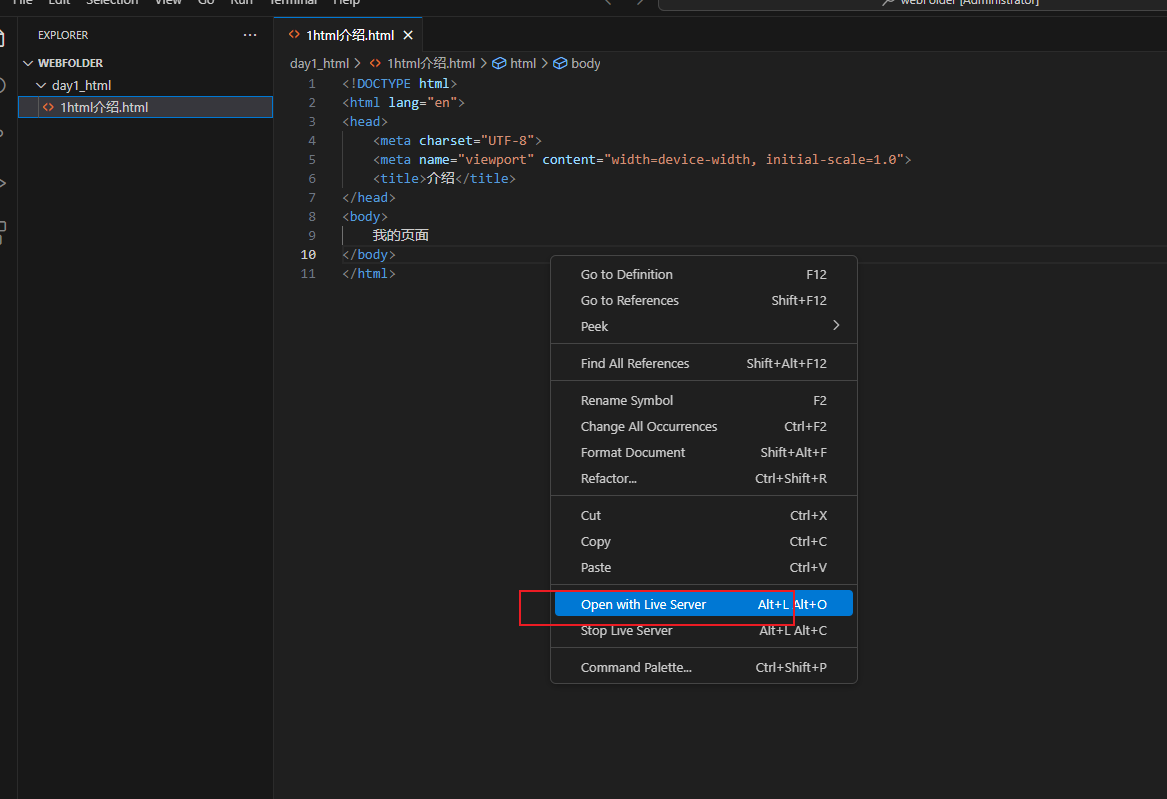Place cursor on line 9 text 我的页面

400,236
